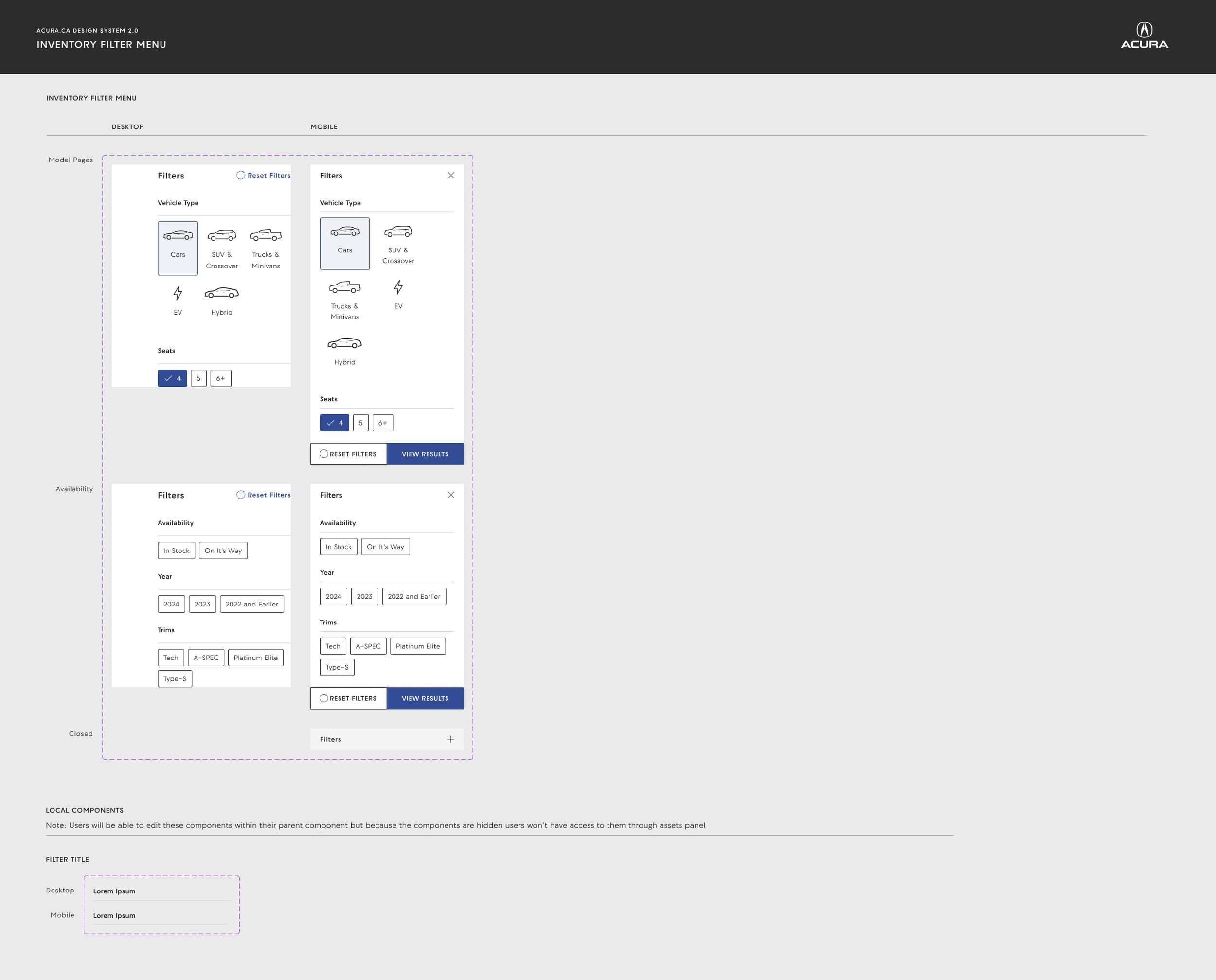The height and width of the screenshot is (980, 1216).
Task: Toggle On It's Way chip in mobile Availability
Action: [x=385, y=547]
